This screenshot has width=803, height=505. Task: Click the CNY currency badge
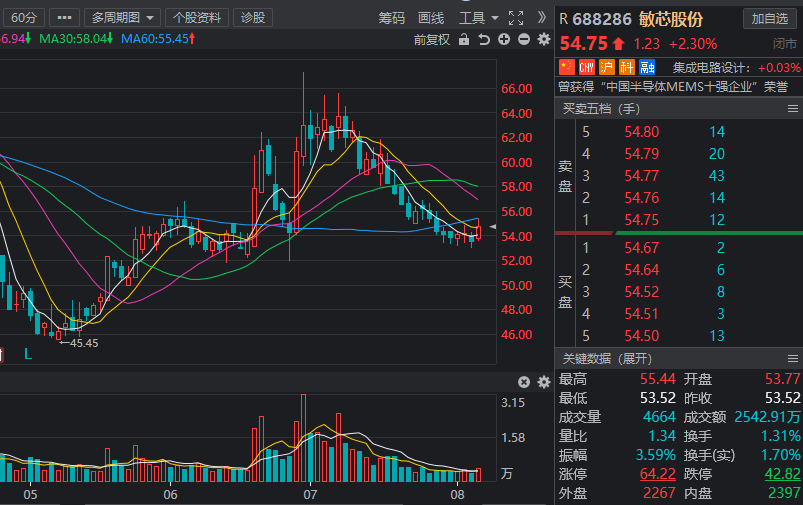pyautogui.click(x=586, y=67)
